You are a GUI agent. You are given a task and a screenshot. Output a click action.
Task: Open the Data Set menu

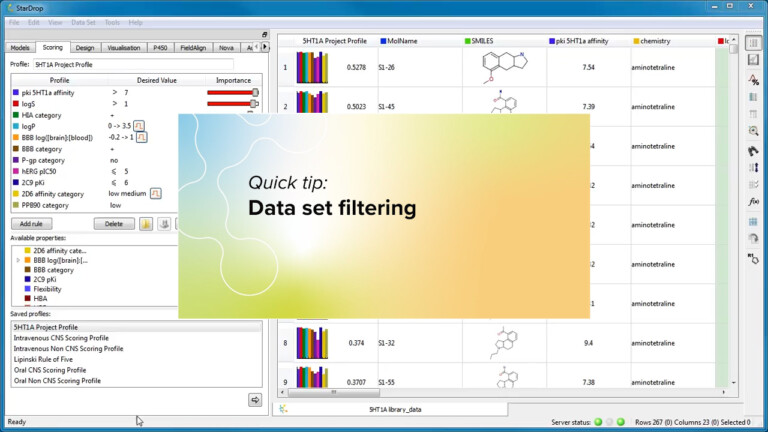[83, 22]
